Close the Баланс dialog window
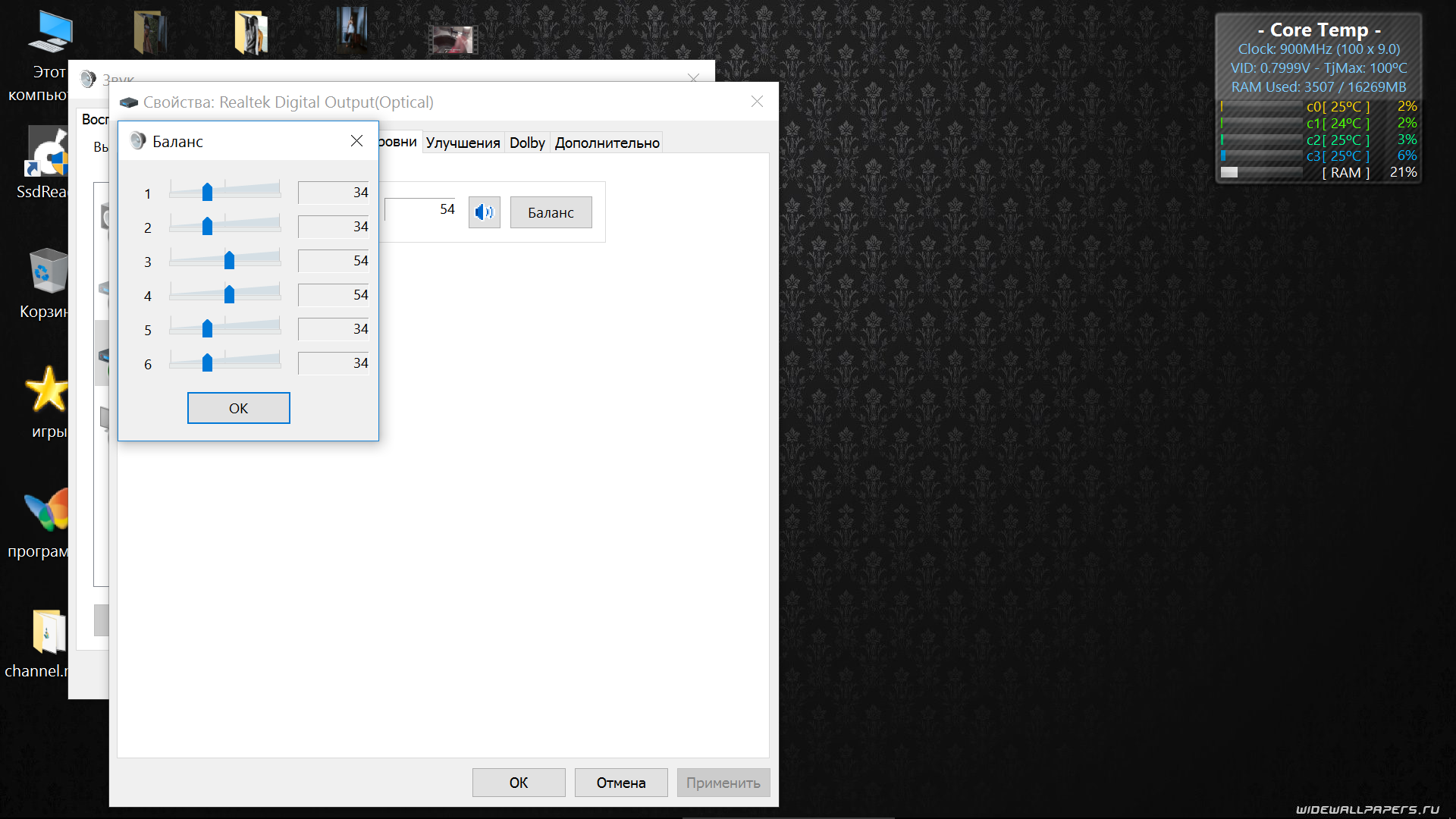 356,141
